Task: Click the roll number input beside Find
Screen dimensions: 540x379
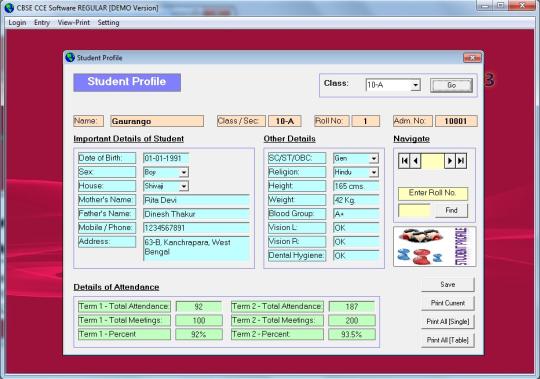Action: coord(414,210)
